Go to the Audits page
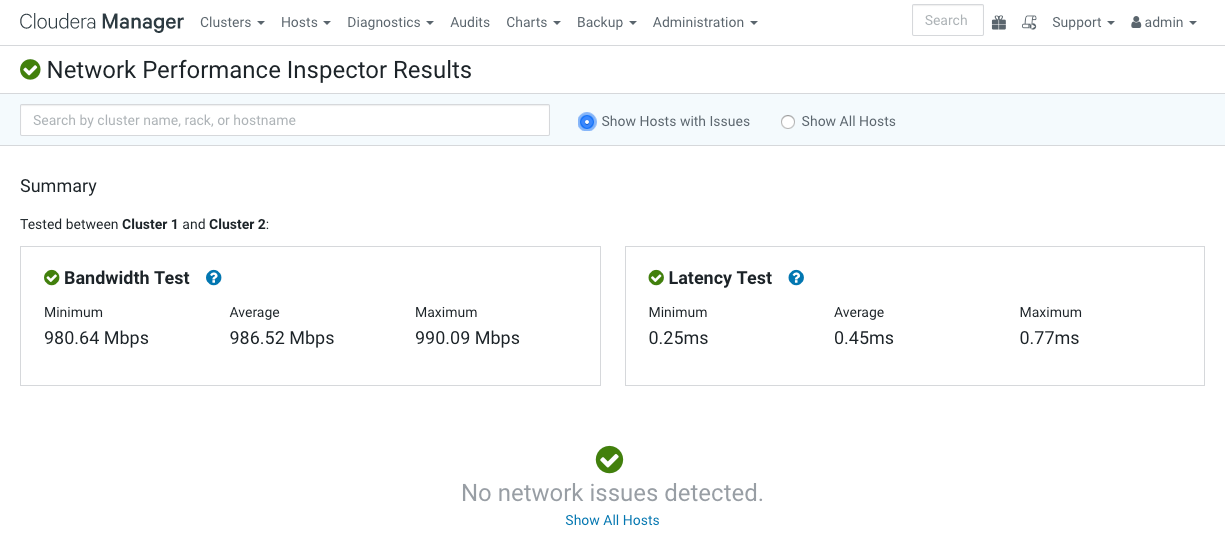 470,22
